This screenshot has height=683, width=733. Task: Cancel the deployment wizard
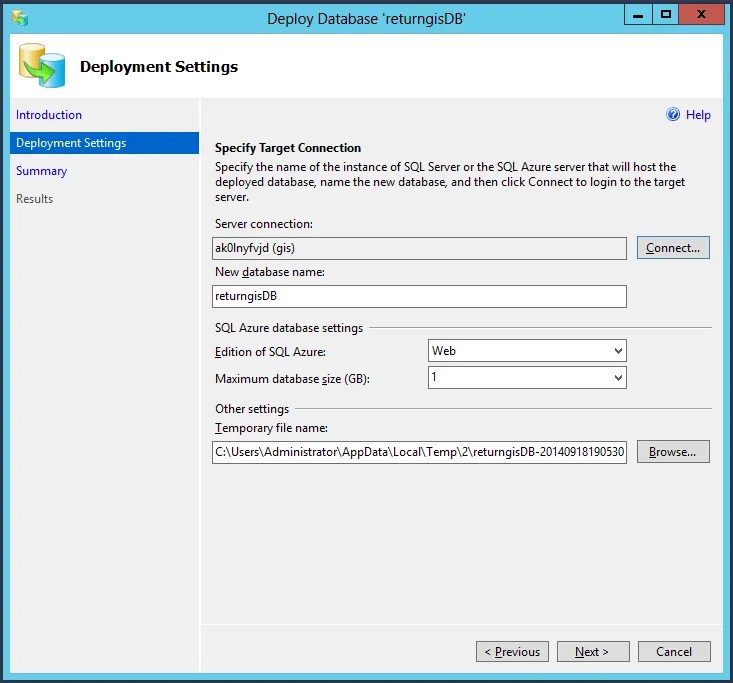(674, 651)
